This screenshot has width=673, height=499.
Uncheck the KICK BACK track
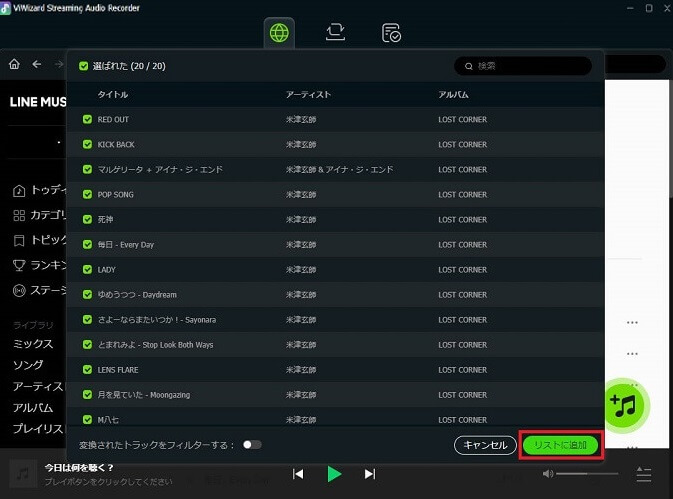tap(87, 144)
